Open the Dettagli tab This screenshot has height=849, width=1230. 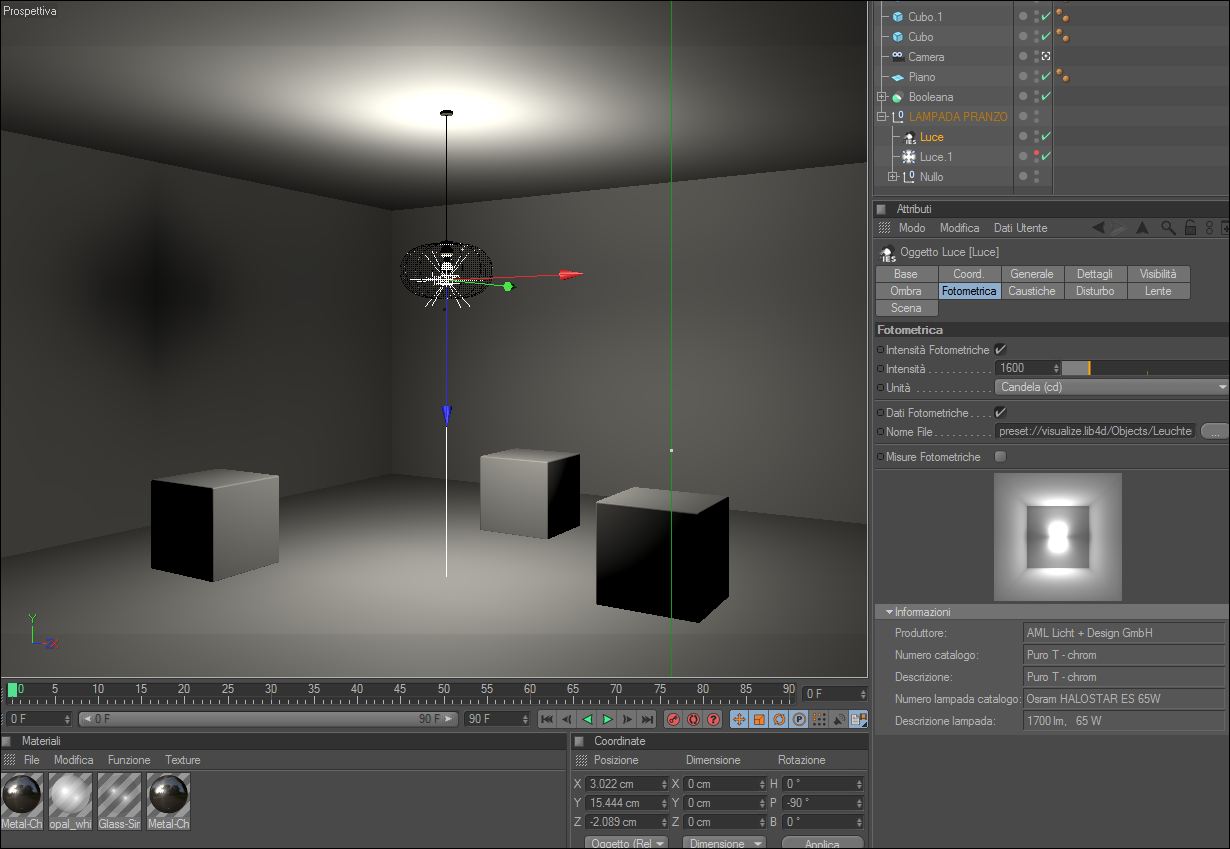[1095, 274]
